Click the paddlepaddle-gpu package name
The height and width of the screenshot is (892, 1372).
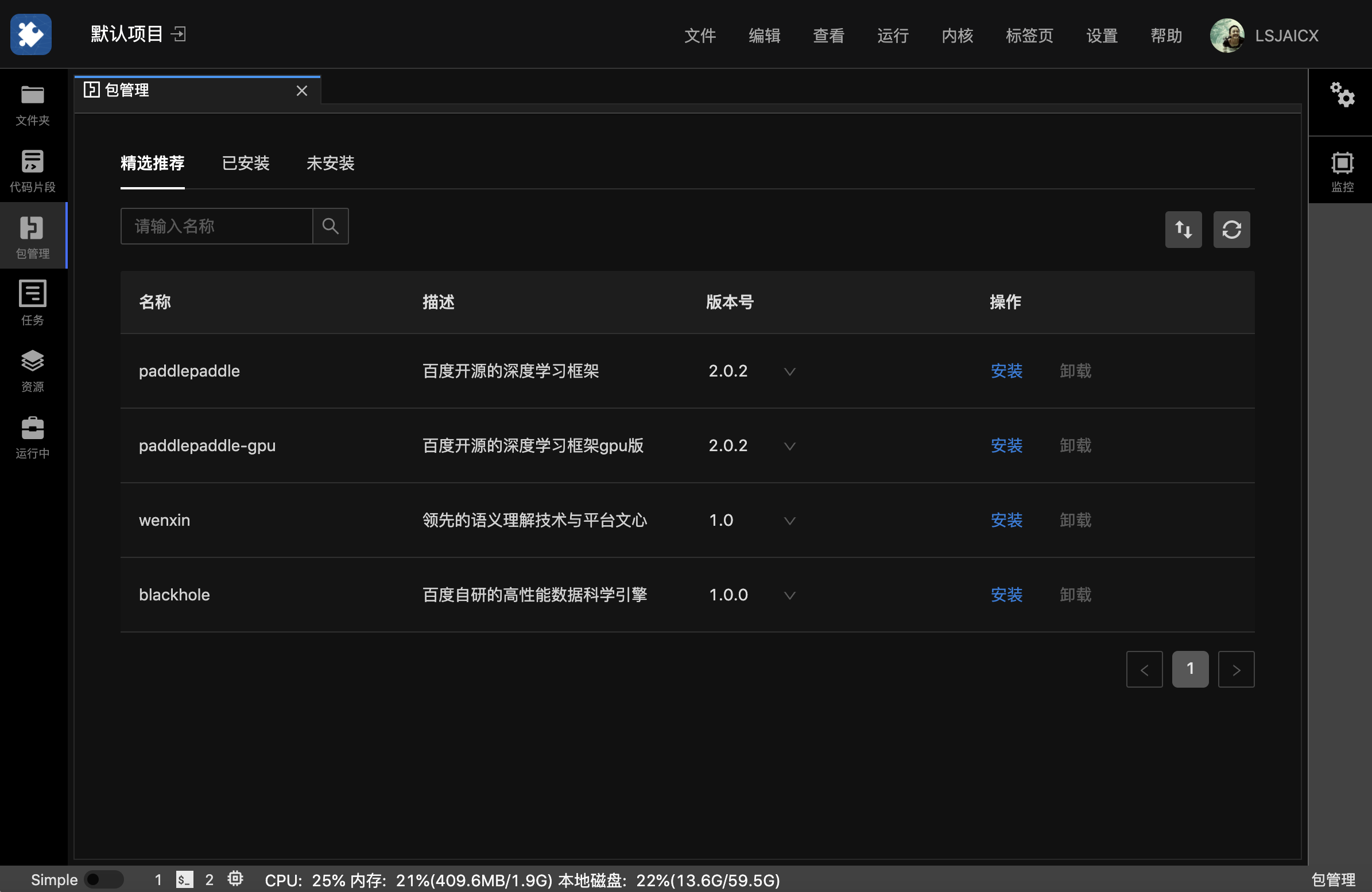[207, 445]
